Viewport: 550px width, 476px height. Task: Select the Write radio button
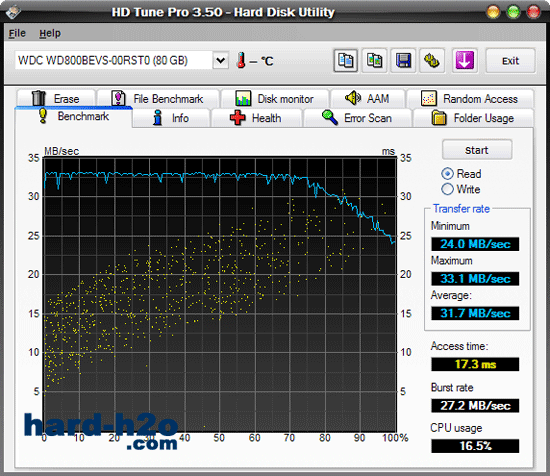click(x=447, y=189)
